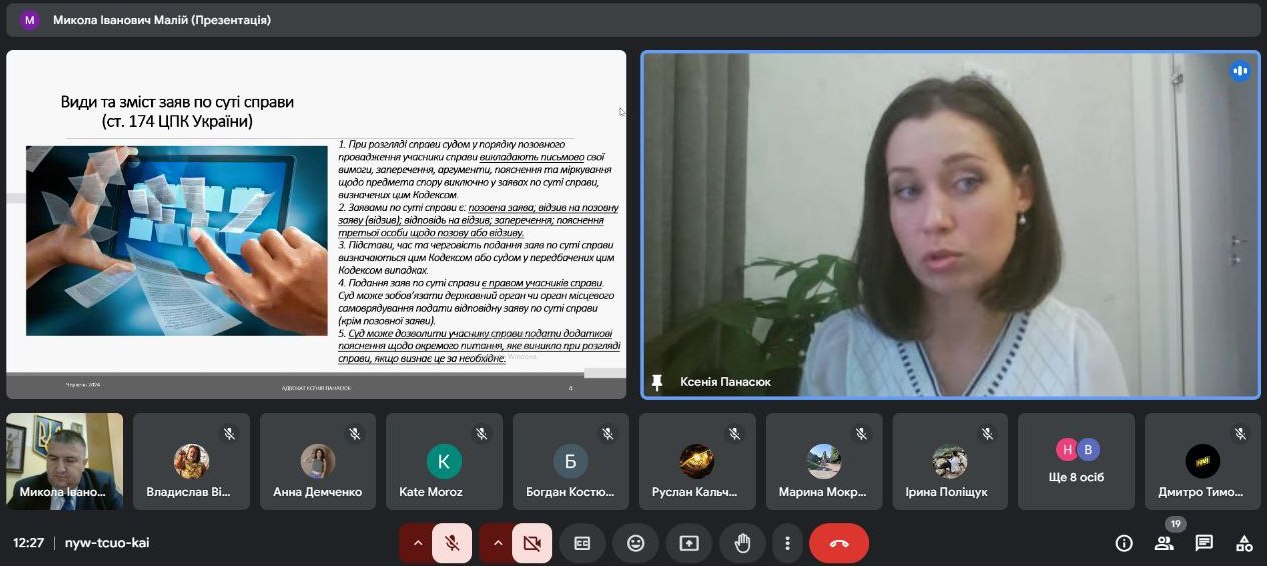Click the pin icon beside Ксенія Панасюк

tap(657, 382)
